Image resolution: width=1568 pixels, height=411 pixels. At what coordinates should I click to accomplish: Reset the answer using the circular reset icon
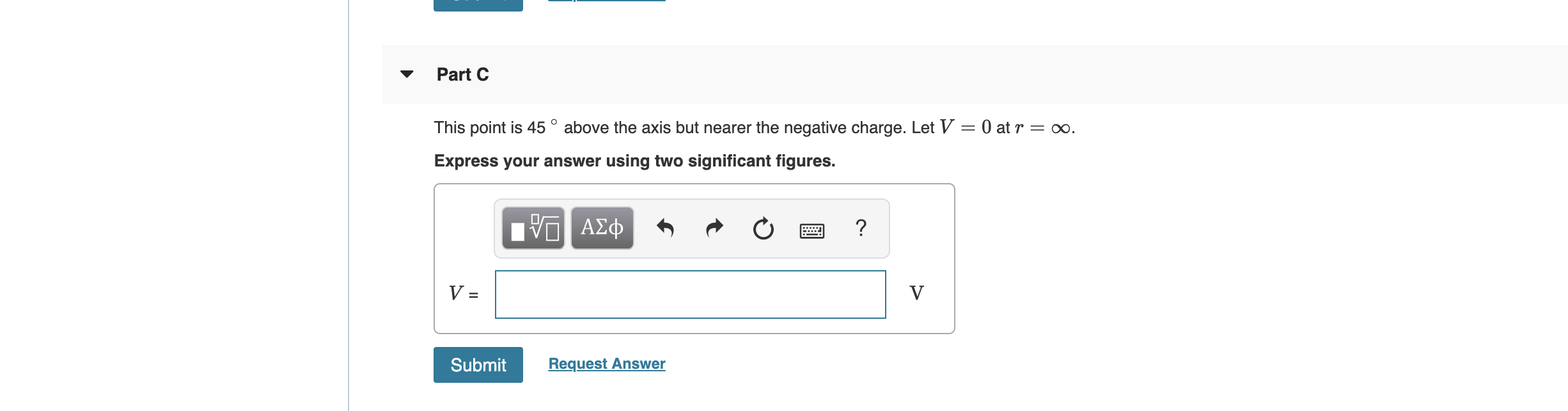(764, 229)
